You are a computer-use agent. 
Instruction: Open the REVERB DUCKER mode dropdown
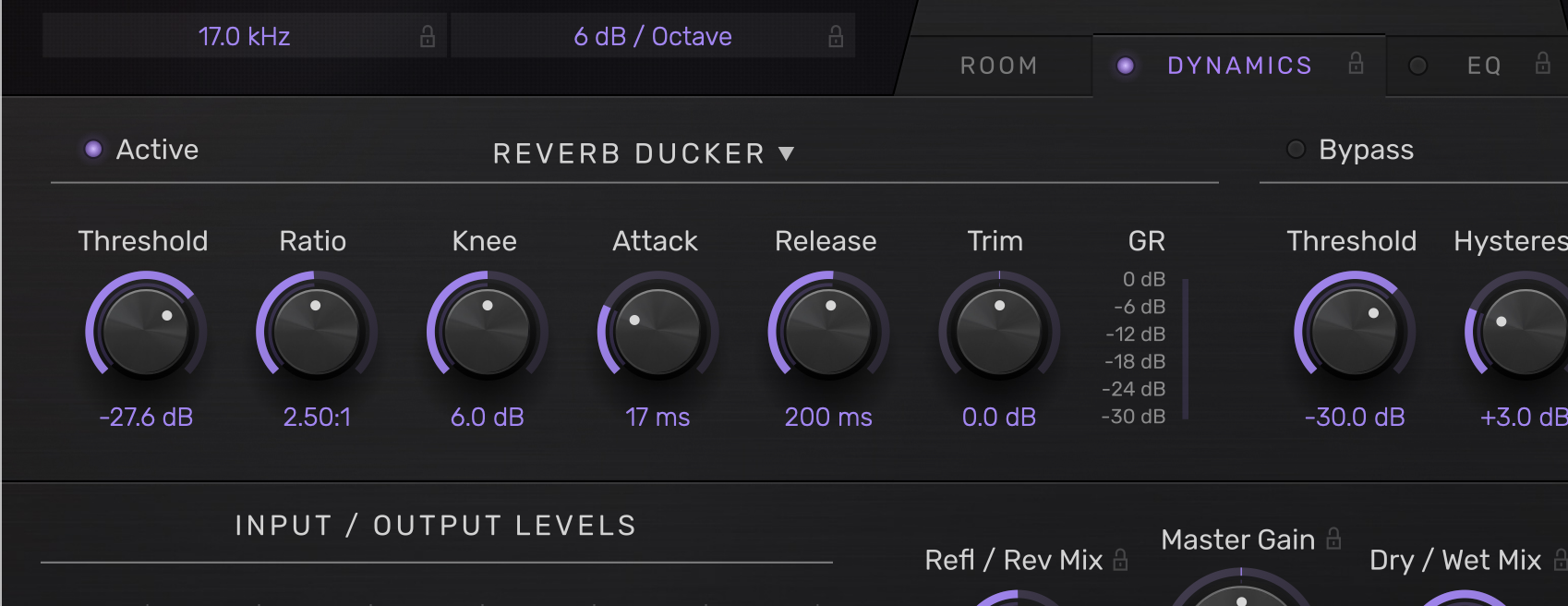coord(644,153)
